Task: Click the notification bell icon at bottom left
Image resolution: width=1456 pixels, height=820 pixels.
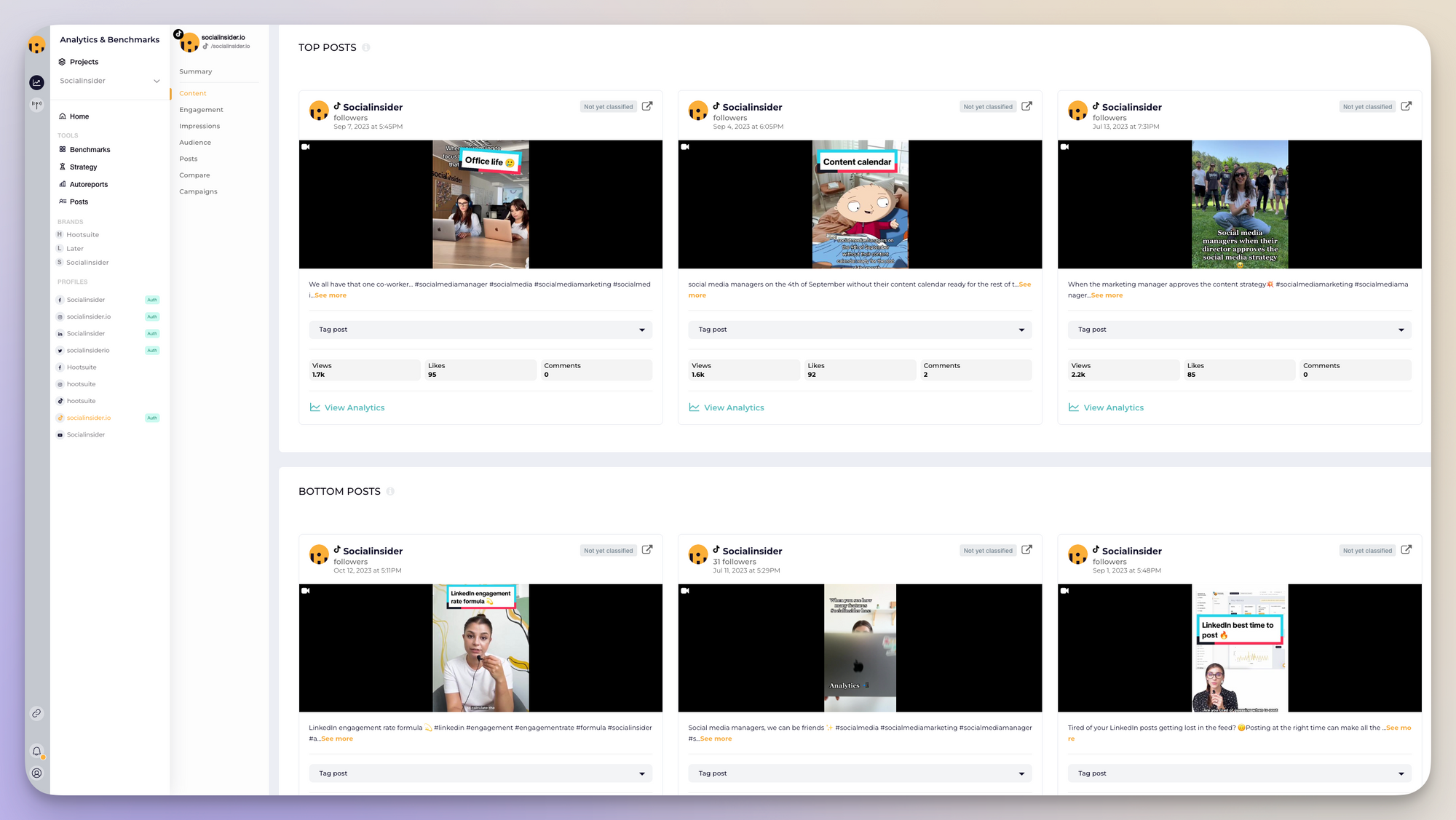Action: tap(37, 751)
